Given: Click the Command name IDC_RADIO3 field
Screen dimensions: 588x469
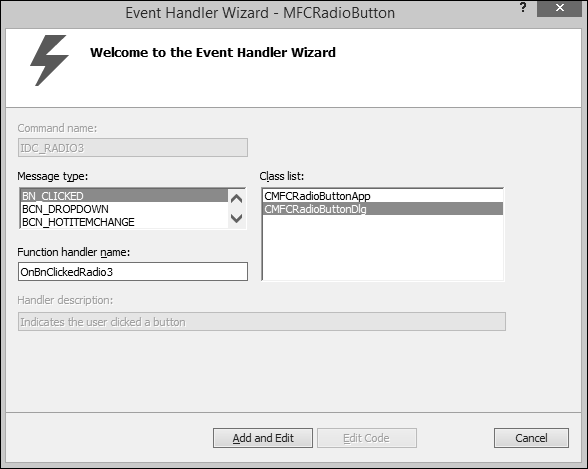Looking at the screenshot, I should coord(133,148).
